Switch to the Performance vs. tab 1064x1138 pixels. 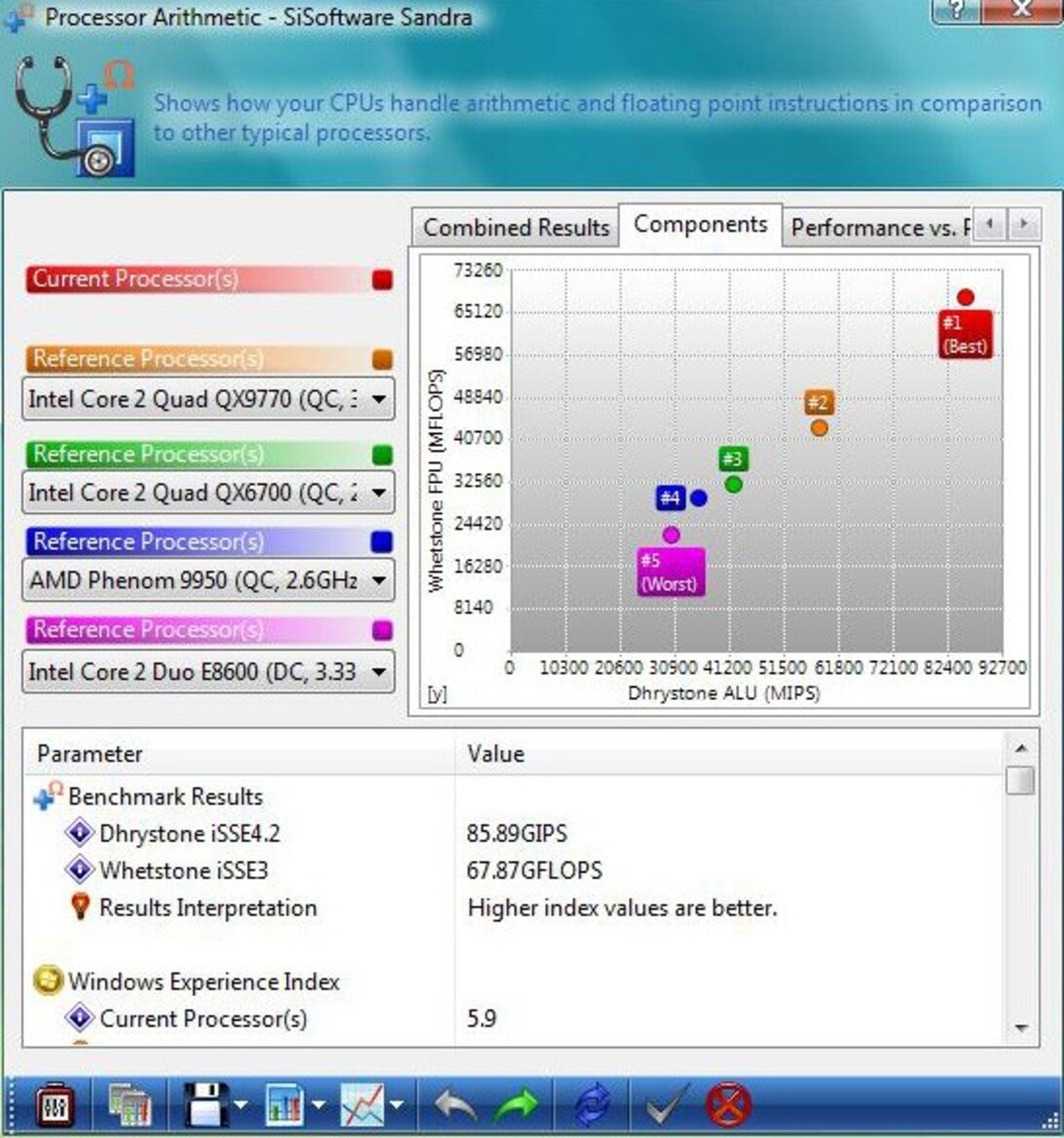877,228
